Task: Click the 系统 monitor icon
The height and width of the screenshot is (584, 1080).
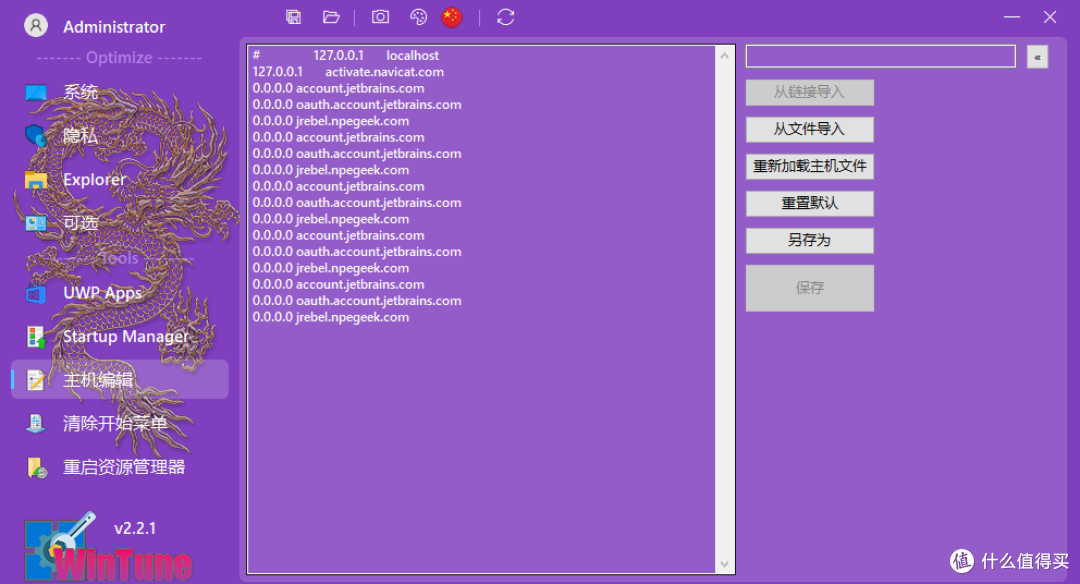Action: tap(36, 92)
